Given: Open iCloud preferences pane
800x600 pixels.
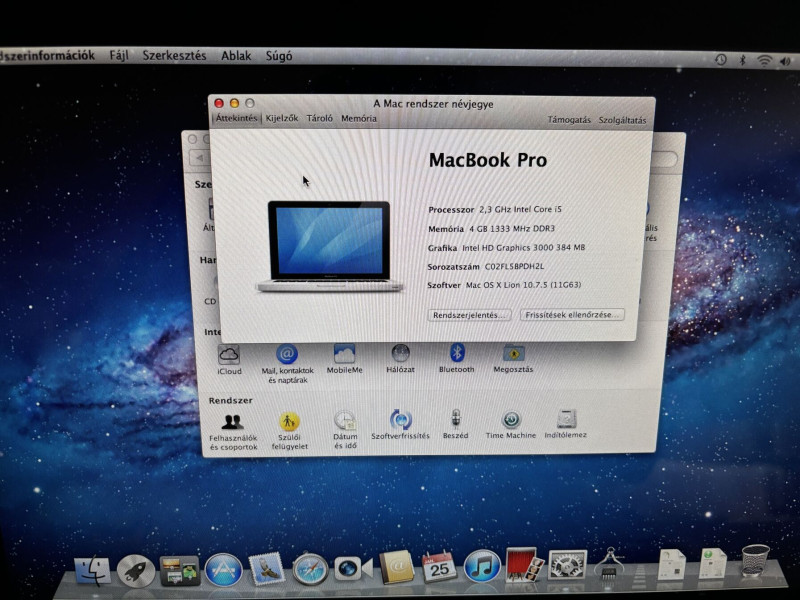Looking at the screenshot, I should (x=229, y=360).
